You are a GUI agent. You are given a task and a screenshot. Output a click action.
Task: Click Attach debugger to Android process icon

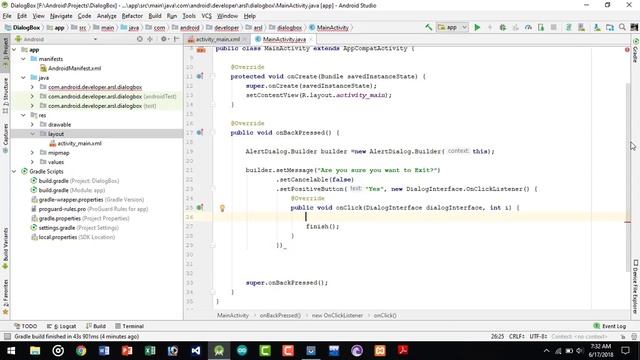(541, 27)
